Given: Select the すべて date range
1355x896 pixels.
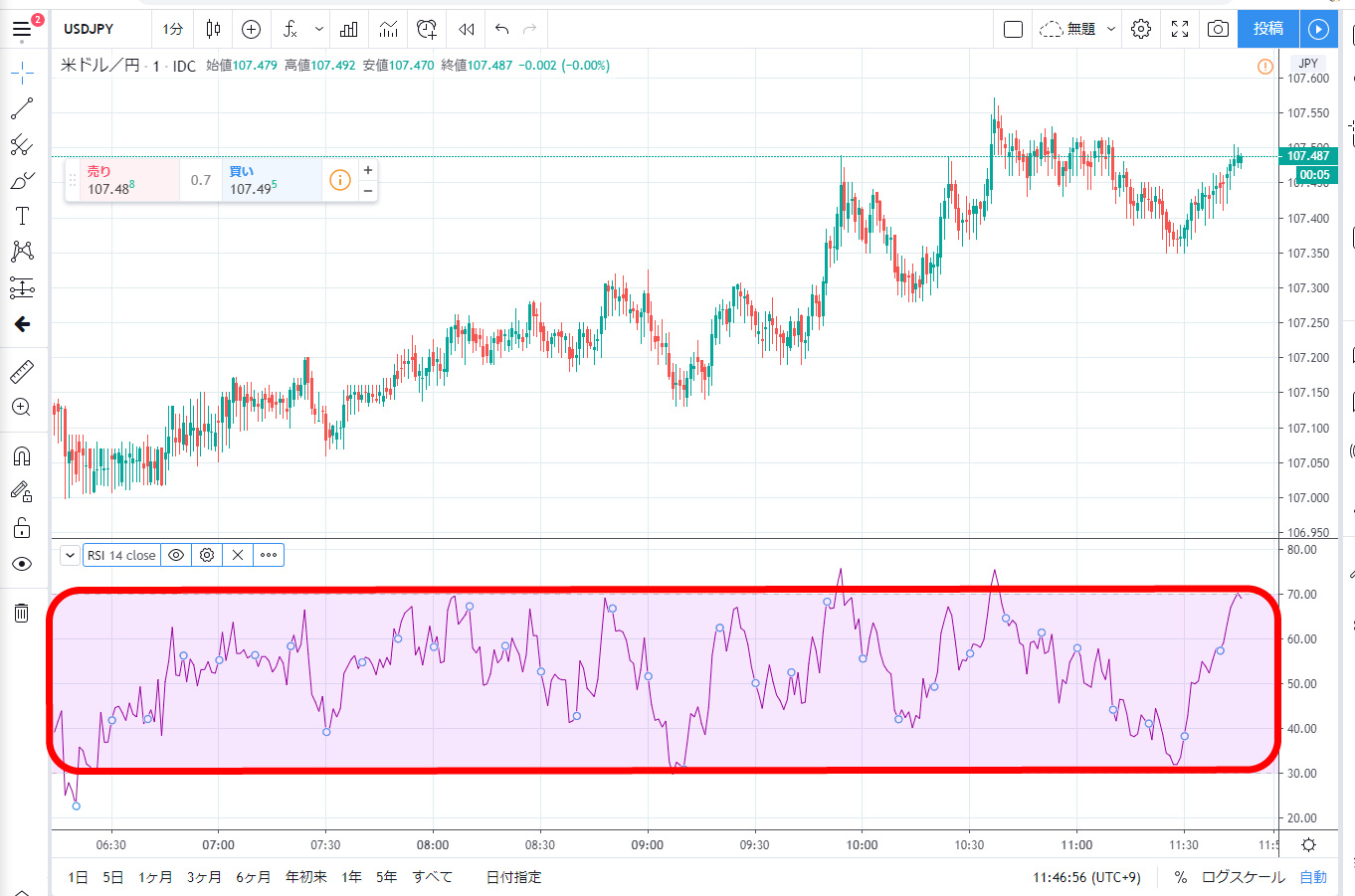Looking at the screenshot, I should (433, 877).
